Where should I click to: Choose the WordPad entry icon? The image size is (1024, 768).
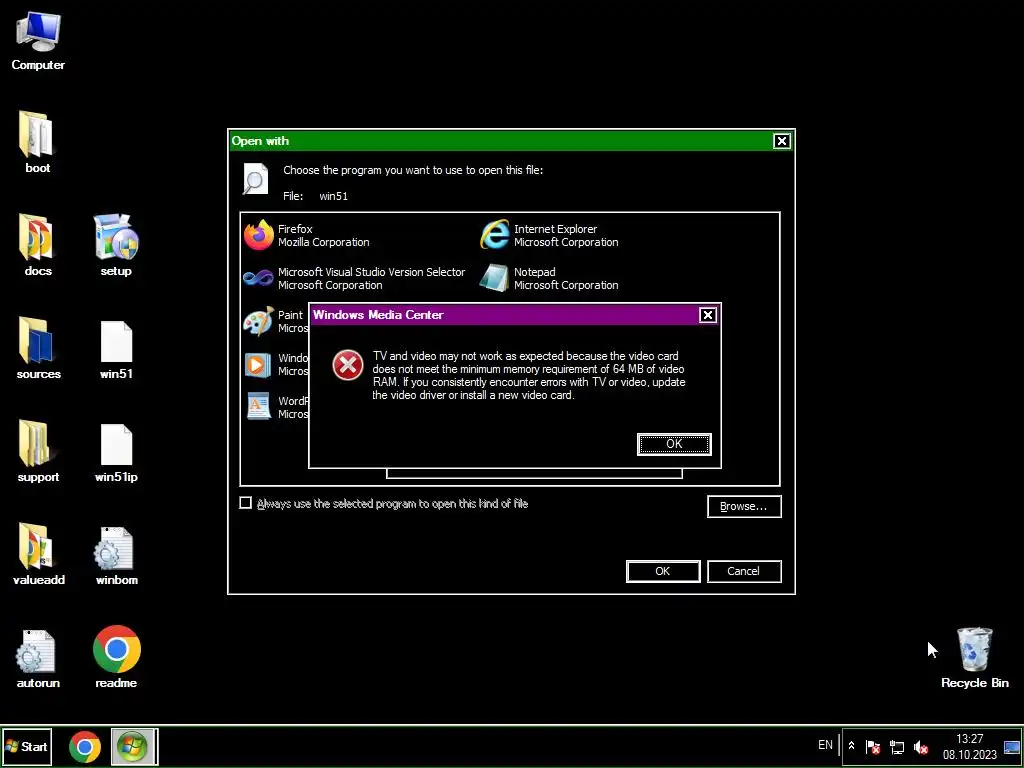[x=259, y=406]
